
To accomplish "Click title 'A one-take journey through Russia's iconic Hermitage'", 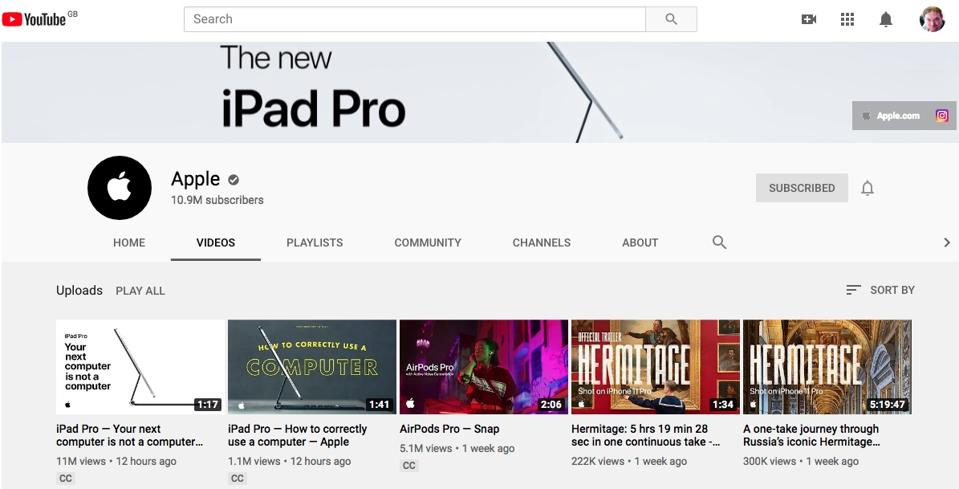I will [x=812, y=435].
